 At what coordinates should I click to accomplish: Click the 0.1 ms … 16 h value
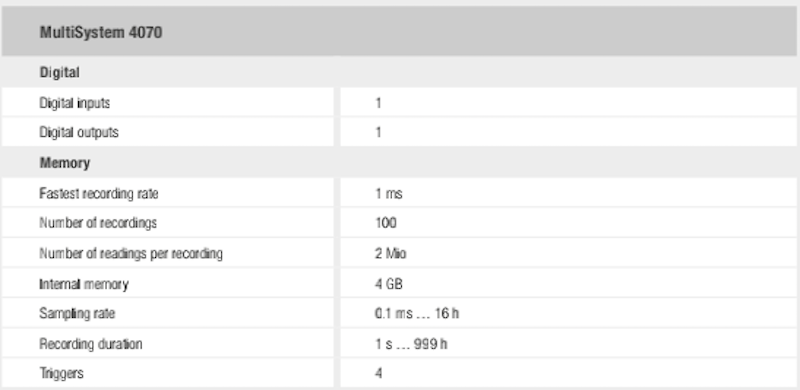click(416, 313)
